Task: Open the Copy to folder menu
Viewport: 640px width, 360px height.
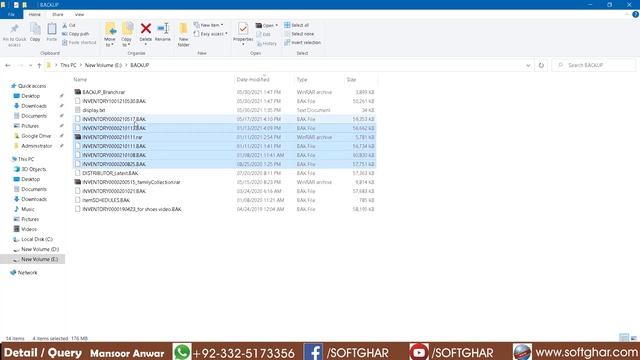Action: [x=127, y=35]
